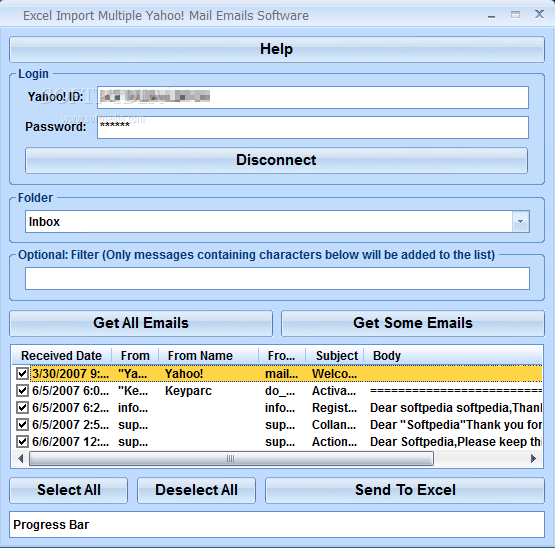
Task: Select the Yahoo! From Name cell
Action: 184,373
